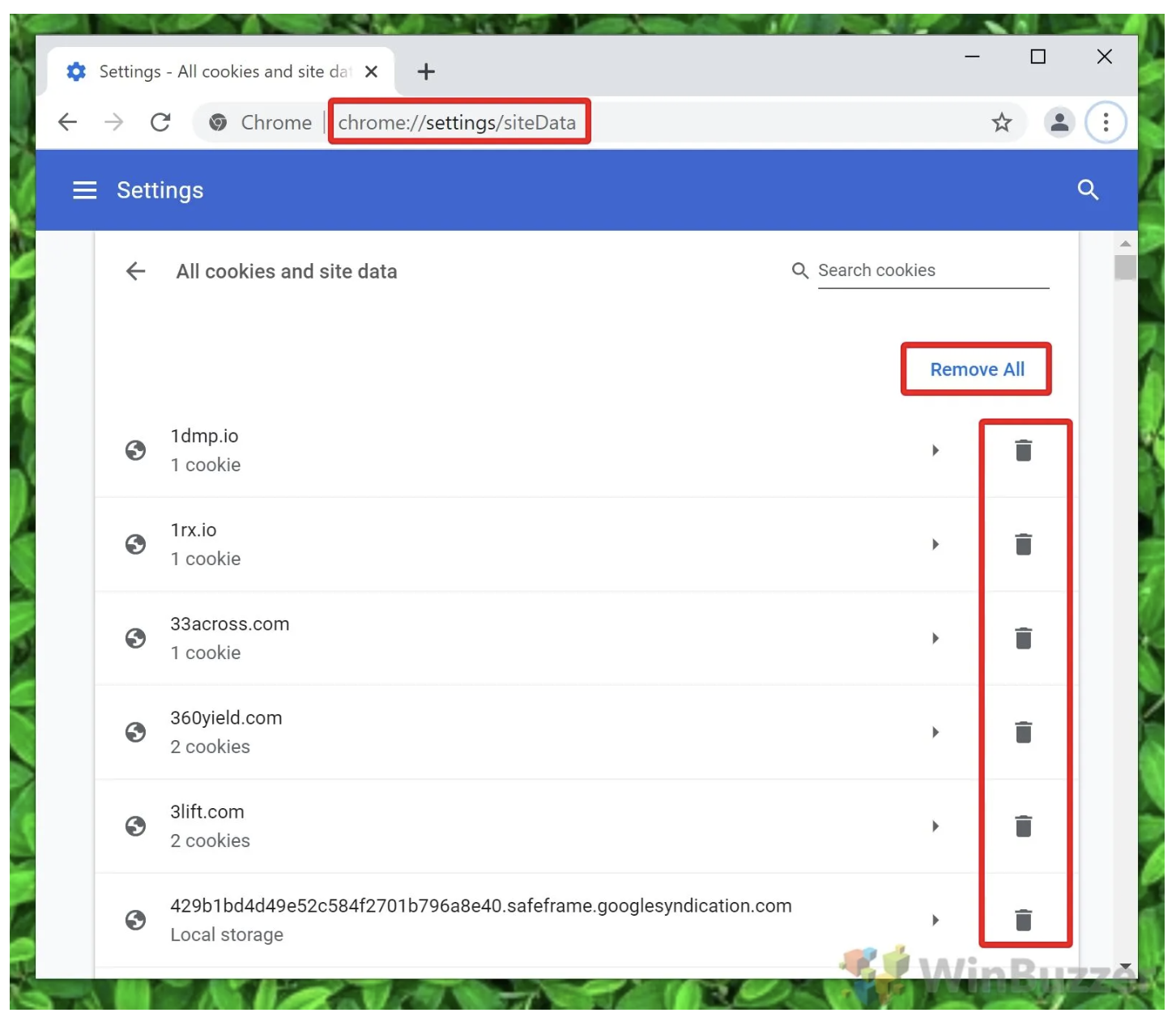
Task: Click the vertical scrollbar thumb
Action: pos(1125,267)
